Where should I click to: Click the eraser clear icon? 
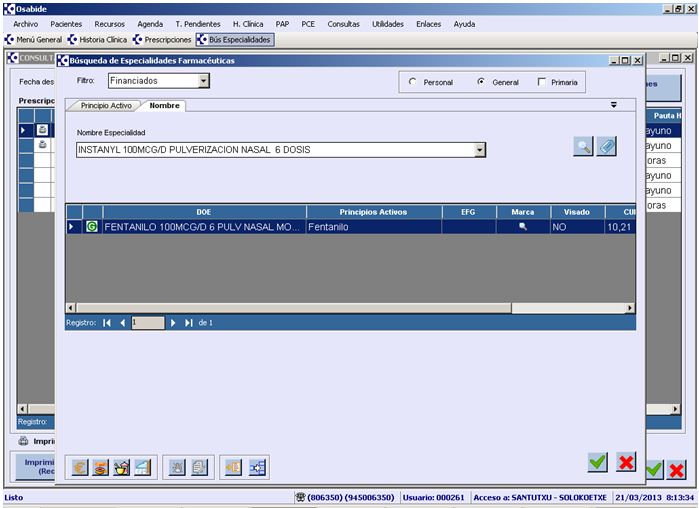point(607,147)
